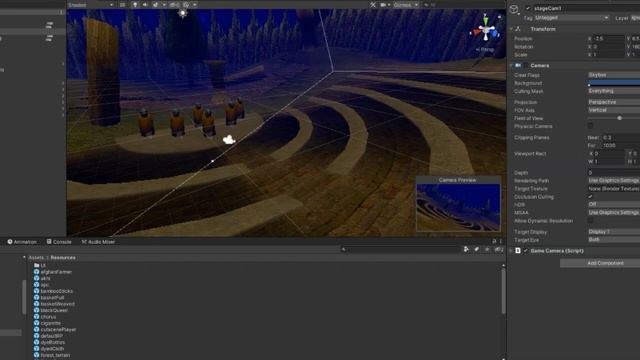Toggle scene visibility hidden objects icon

click(x=174, y=5)
